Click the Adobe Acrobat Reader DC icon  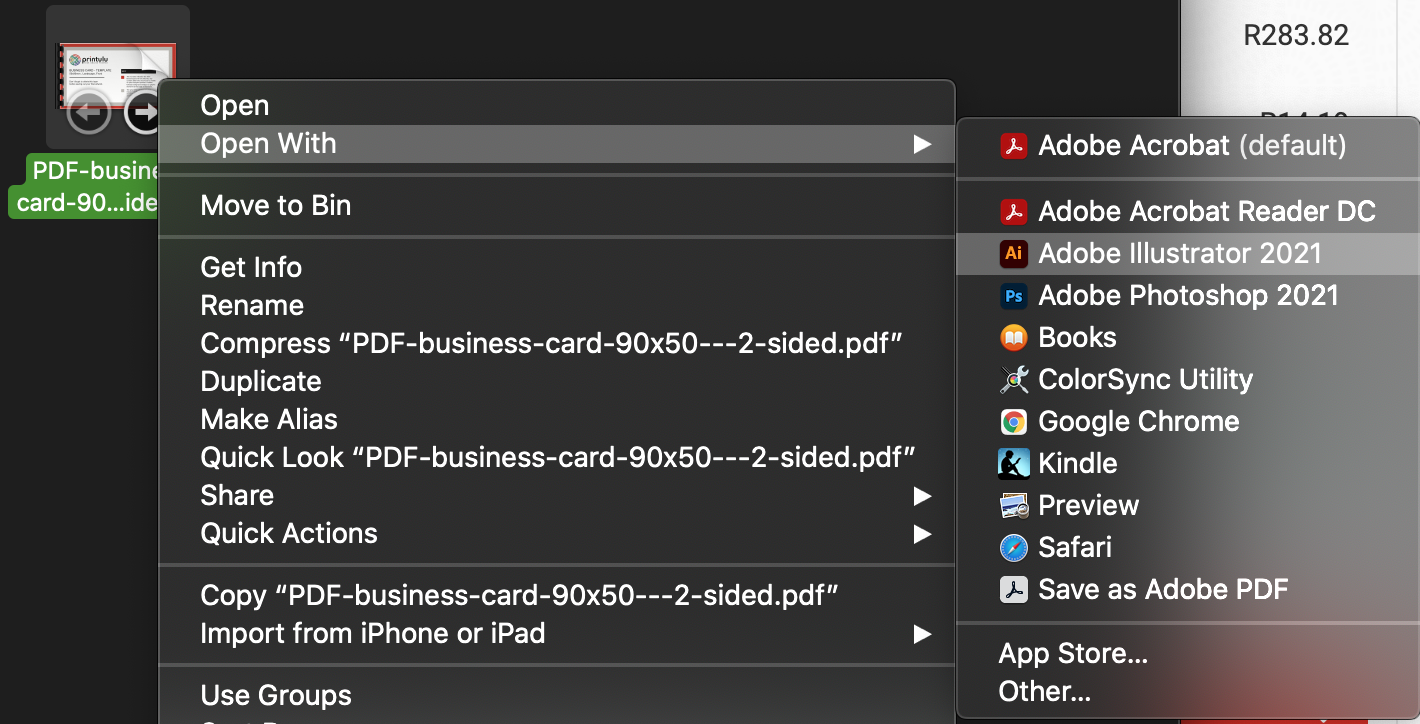[1014, 212]
